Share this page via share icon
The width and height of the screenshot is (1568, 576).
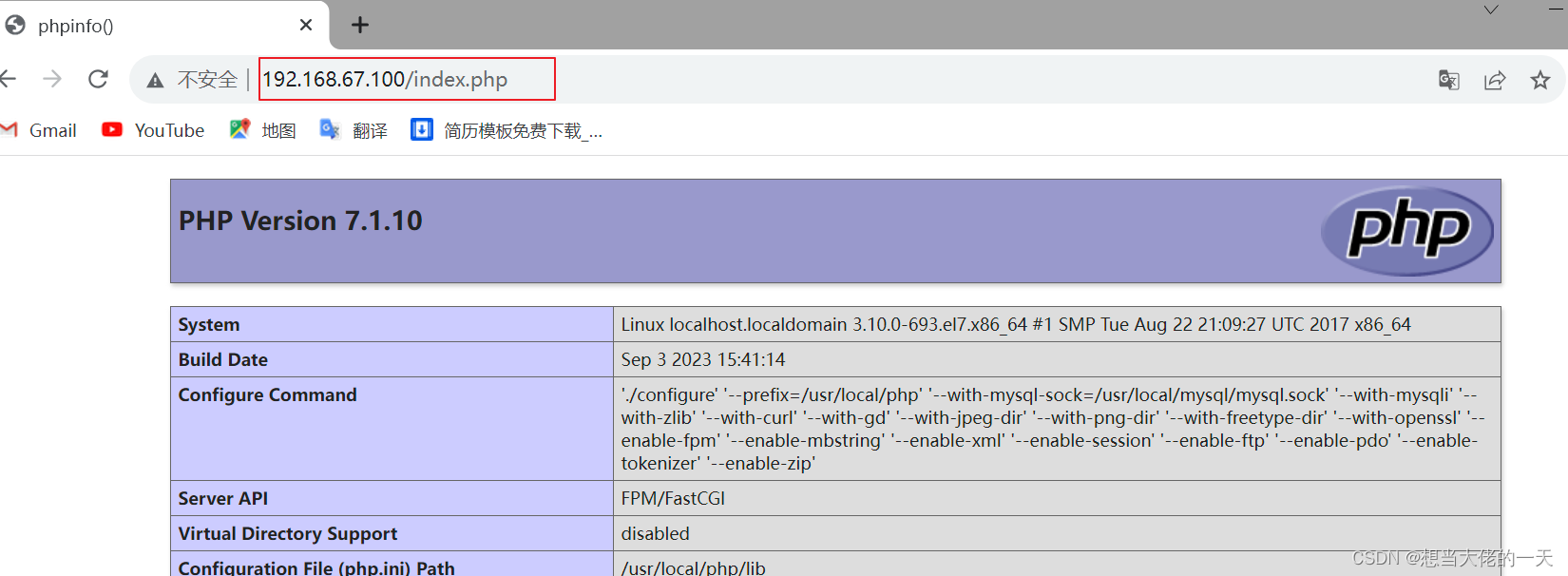(1495, 80)
